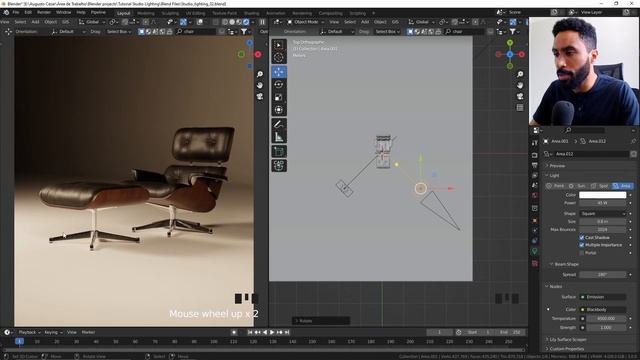Select the Select Box tool at toolbar top
Viewport: 640px width, 360px height.
pyautogui.click(x=279, y=44)
